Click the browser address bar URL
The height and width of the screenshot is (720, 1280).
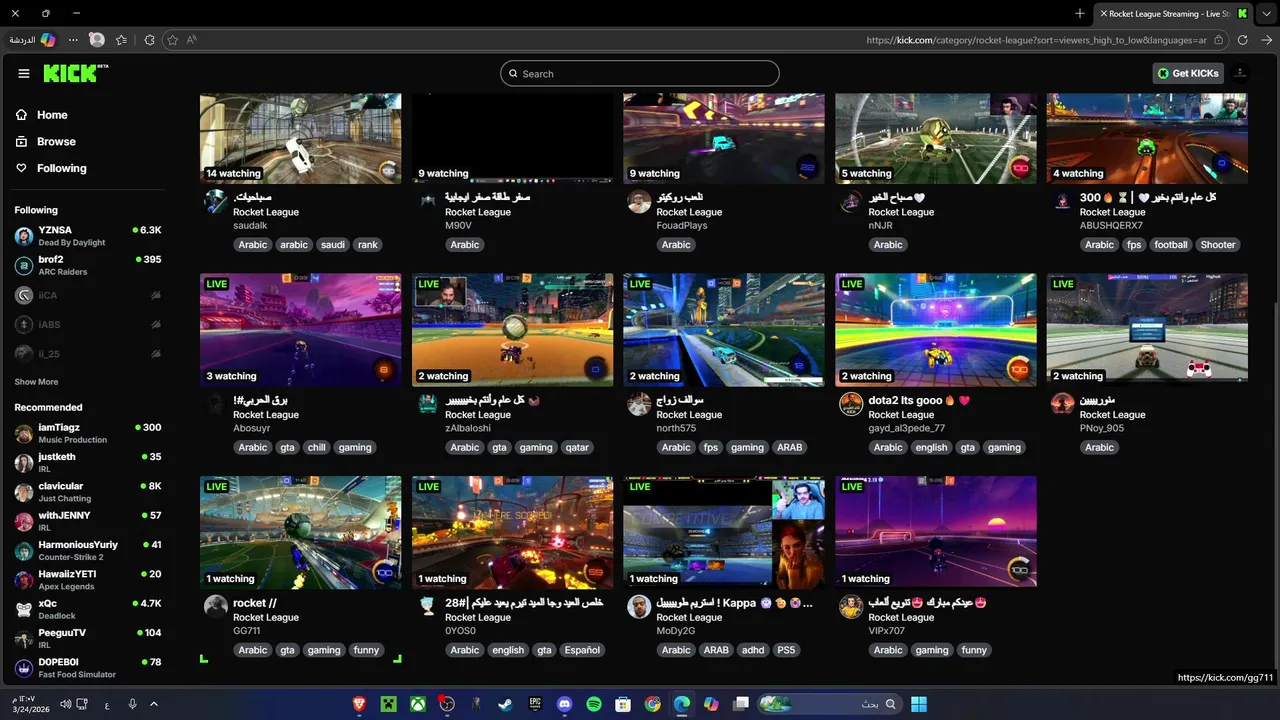pos(1037,40)
